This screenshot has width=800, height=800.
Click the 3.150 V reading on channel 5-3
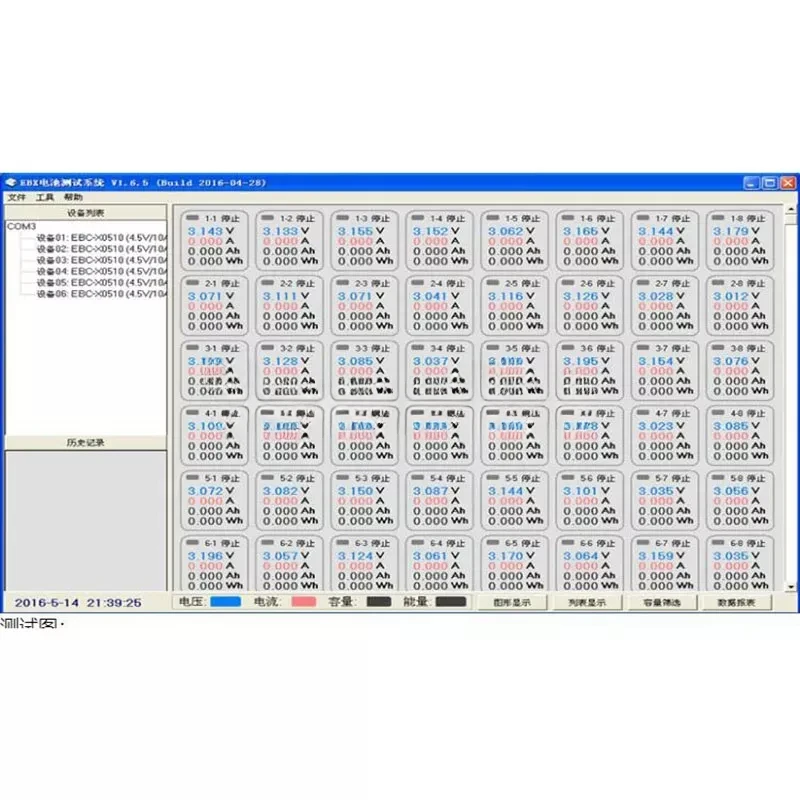(x=361, y=490)
